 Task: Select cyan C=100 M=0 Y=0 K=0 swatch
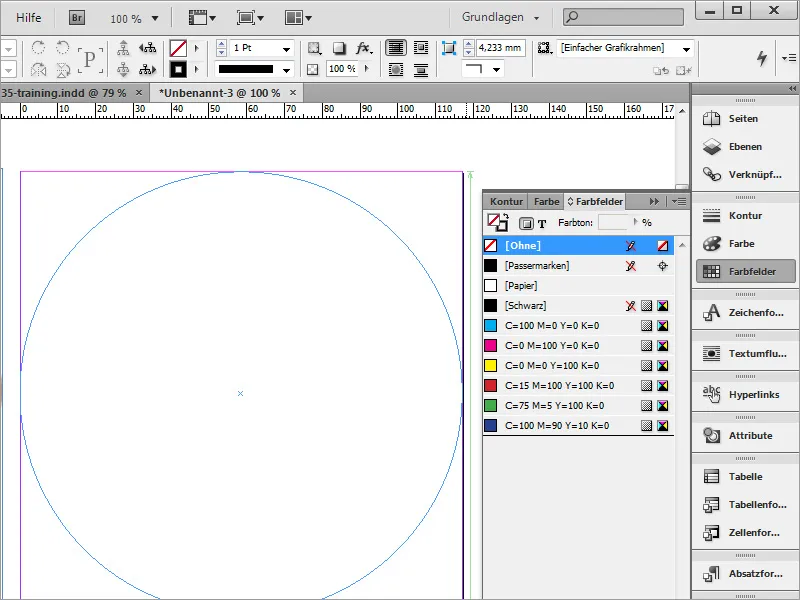click(578, 326)
